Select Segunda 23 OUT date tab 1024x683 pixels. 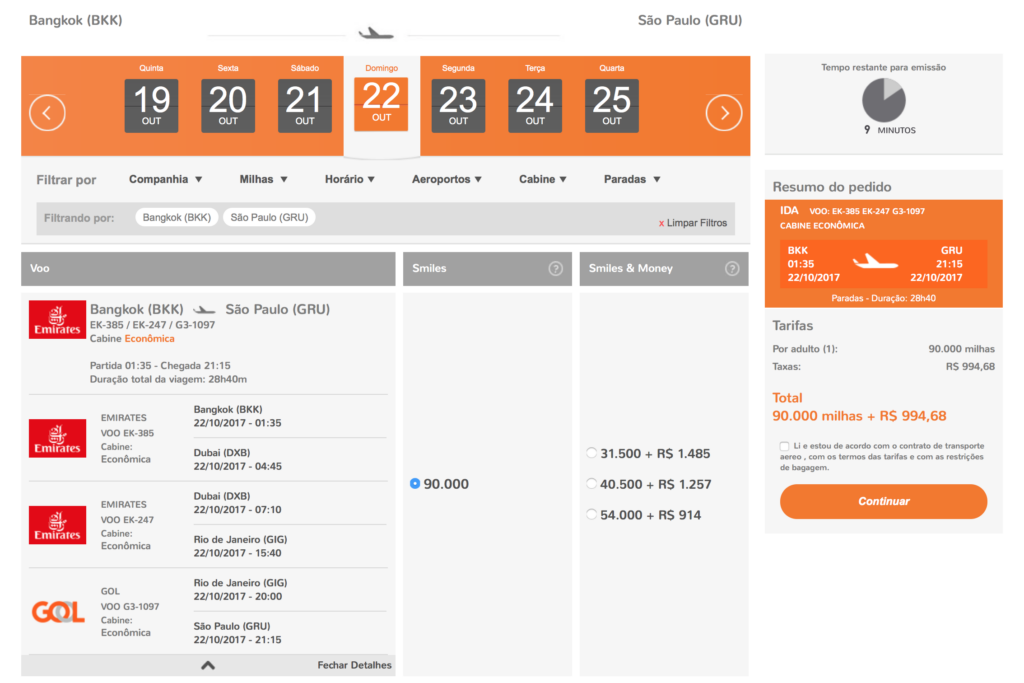tap(458, 99)
